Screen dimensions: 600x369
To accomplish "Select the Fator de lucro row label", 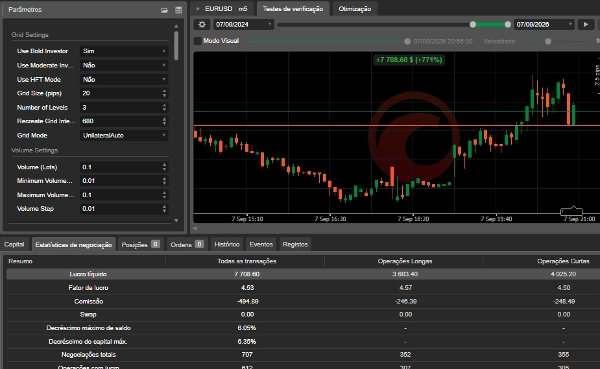I will pos(88,287).
